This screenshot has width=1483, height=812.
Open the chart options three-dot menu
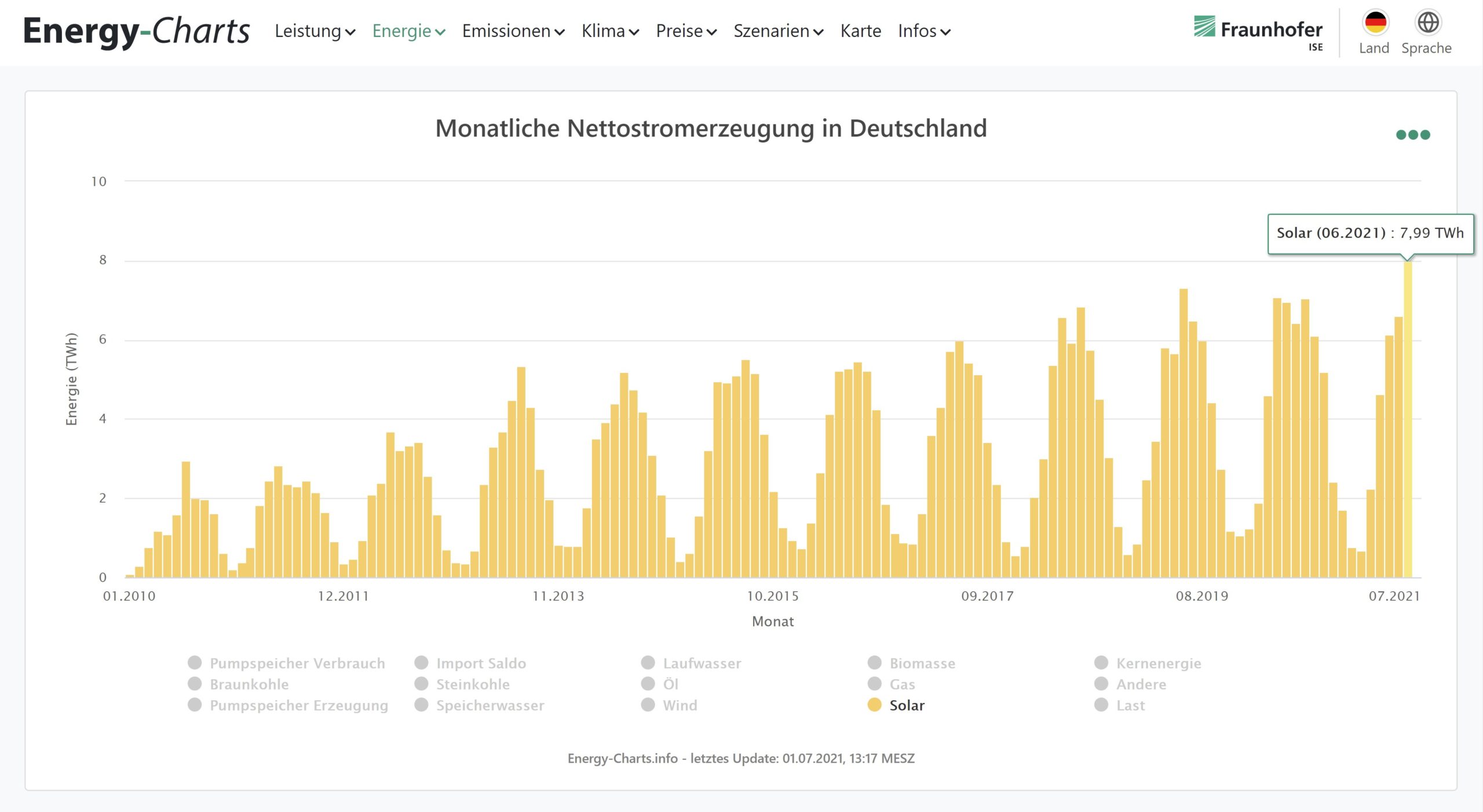coord(1412,134)
